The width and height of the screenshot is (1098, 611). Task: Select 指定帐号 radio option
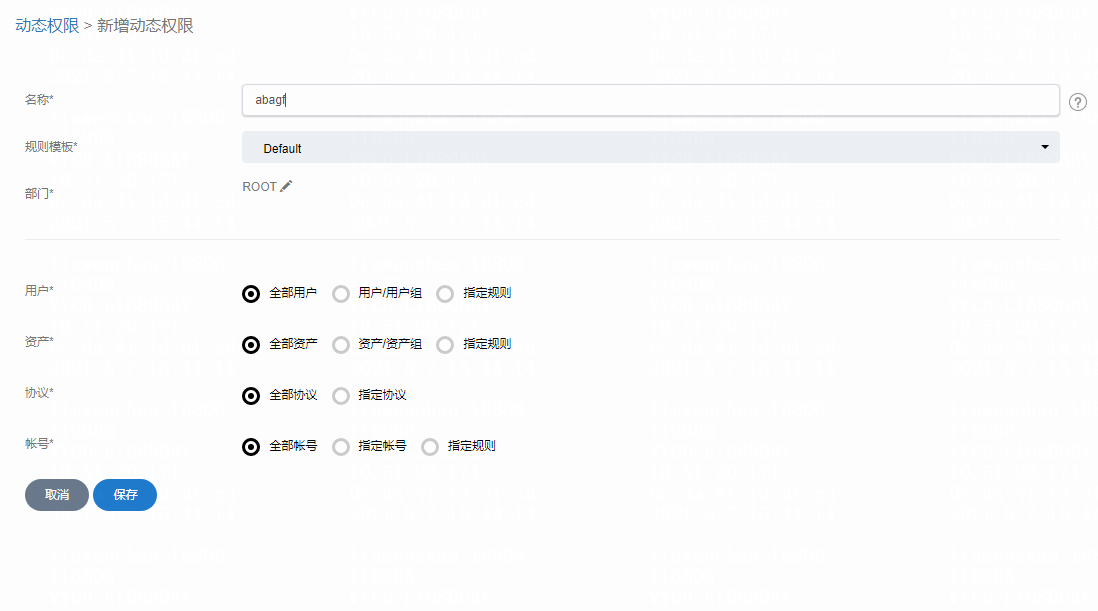[341, 447]
